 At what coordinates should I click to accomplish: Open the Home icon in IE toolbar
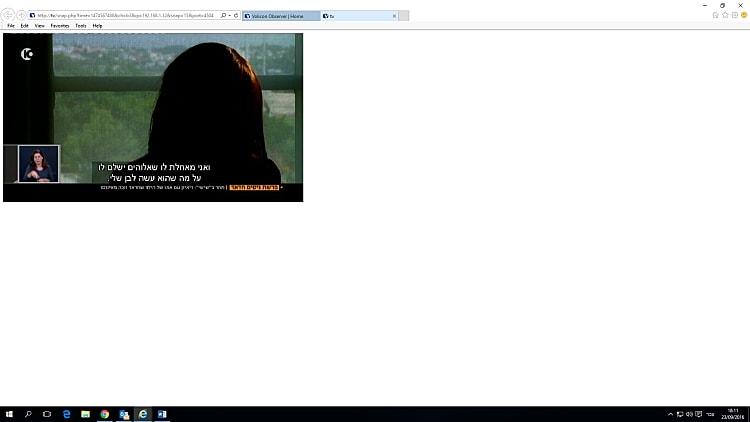(716, 15)
